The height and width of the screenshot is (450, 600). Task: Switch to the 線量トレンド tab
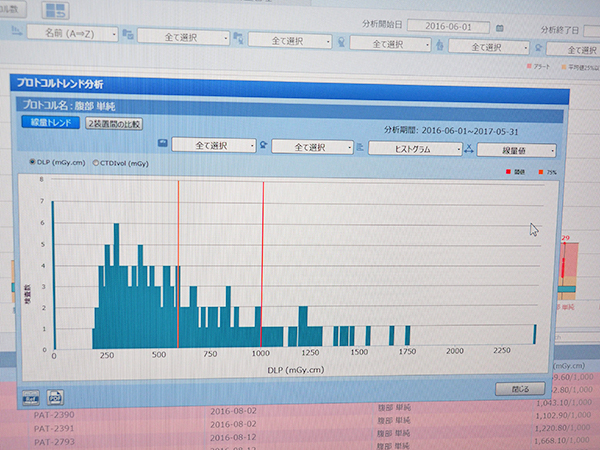49,123
